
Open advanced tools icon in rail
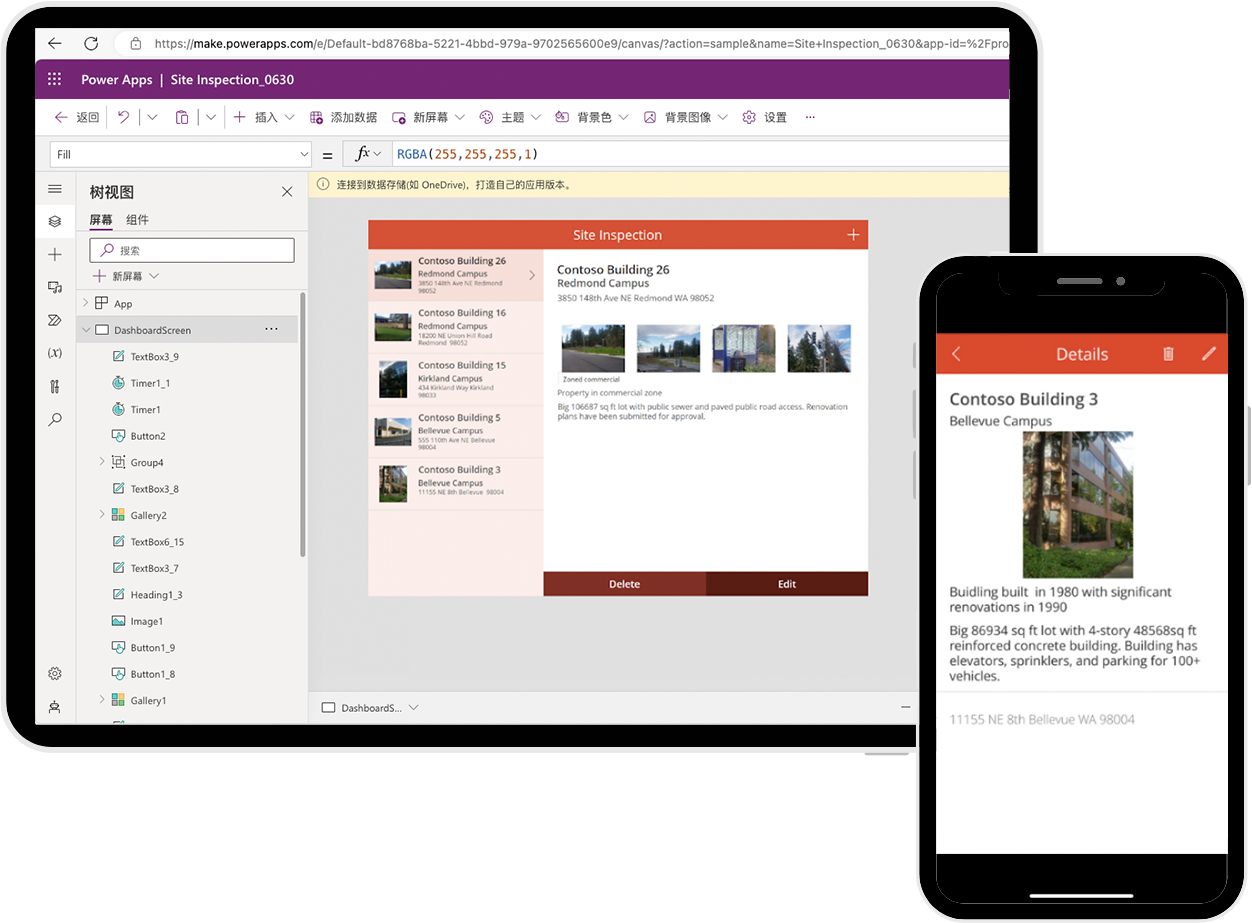(x=55, y=386)
